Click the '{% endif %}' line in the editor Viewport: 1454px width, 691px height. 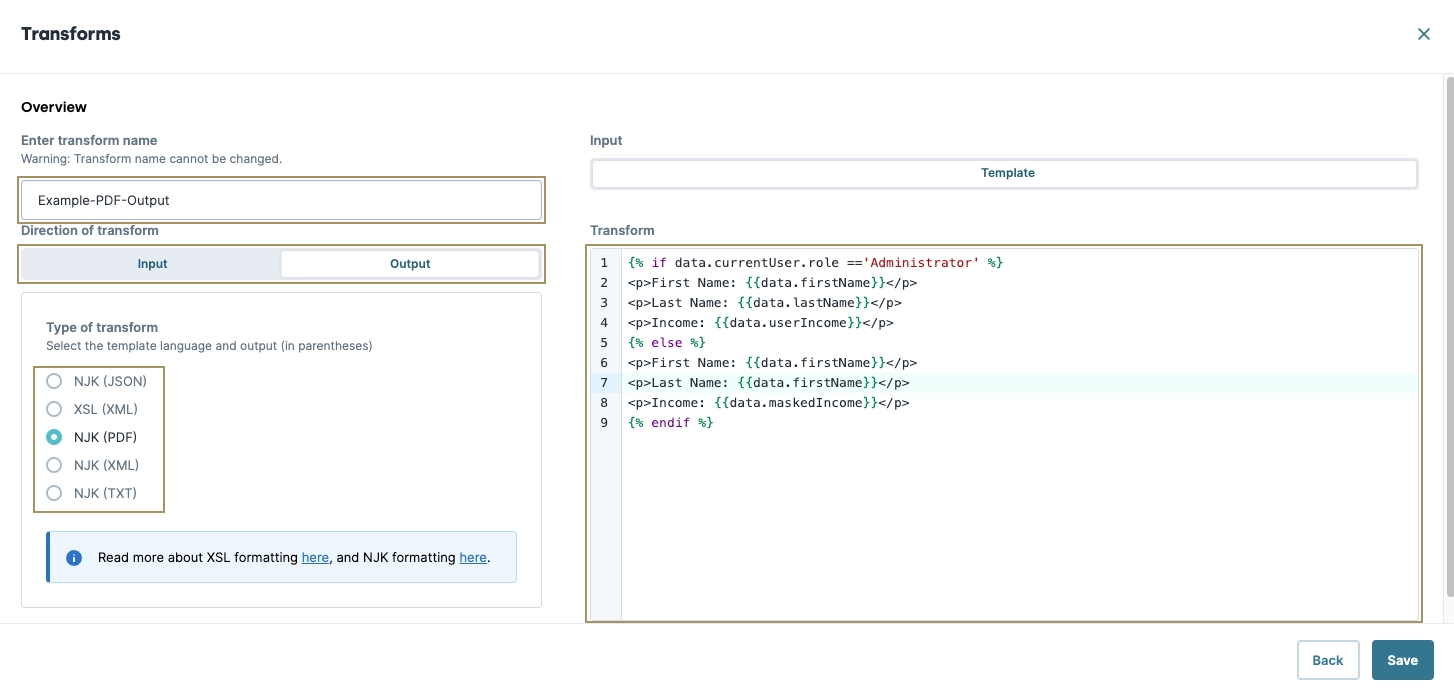671,423
